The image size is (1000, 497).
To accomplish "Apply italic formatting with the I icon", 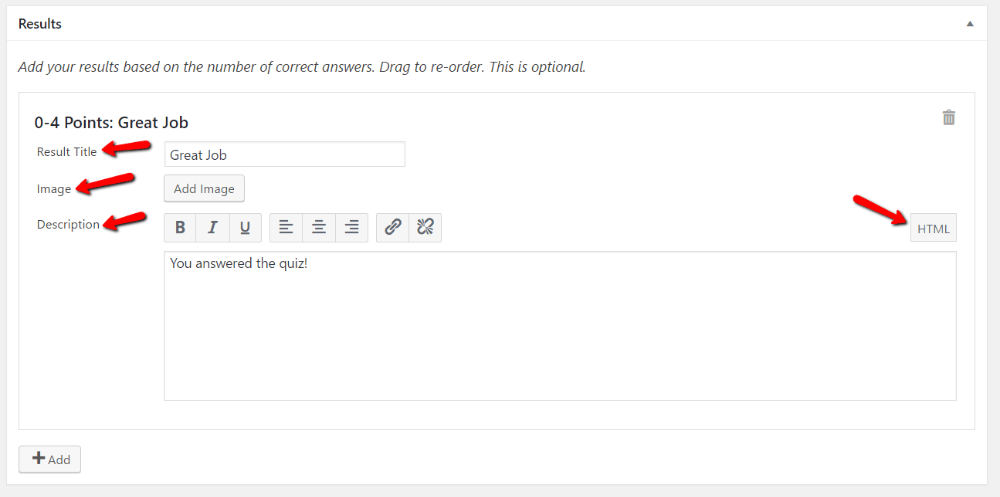I will pyautogui.click(x=212, y=228).
